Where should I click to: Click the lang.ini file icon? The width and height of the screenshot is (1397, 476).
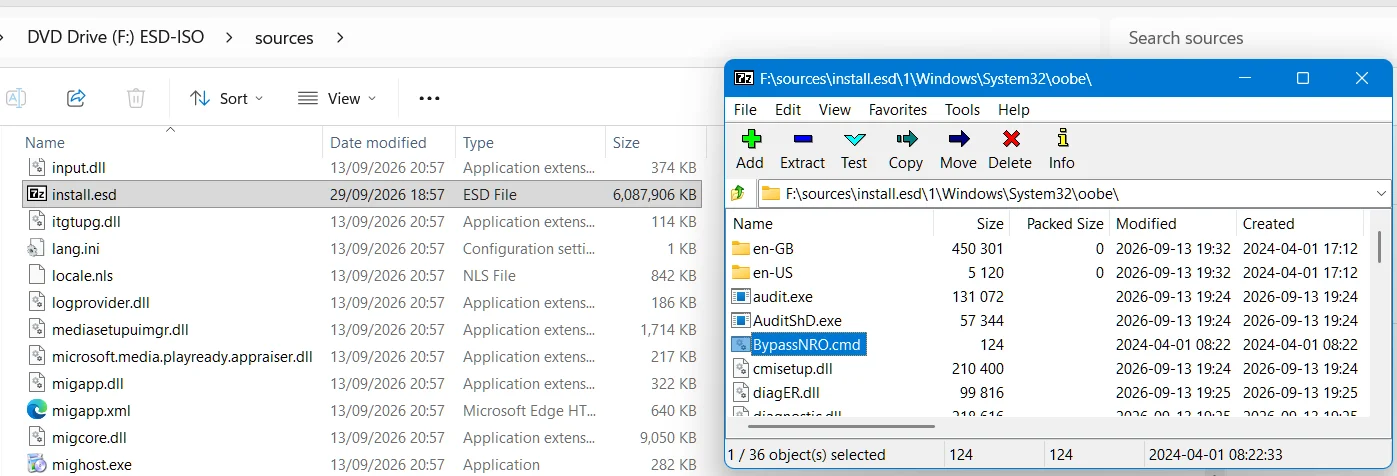pyautogui.click(x=37, y=248)
